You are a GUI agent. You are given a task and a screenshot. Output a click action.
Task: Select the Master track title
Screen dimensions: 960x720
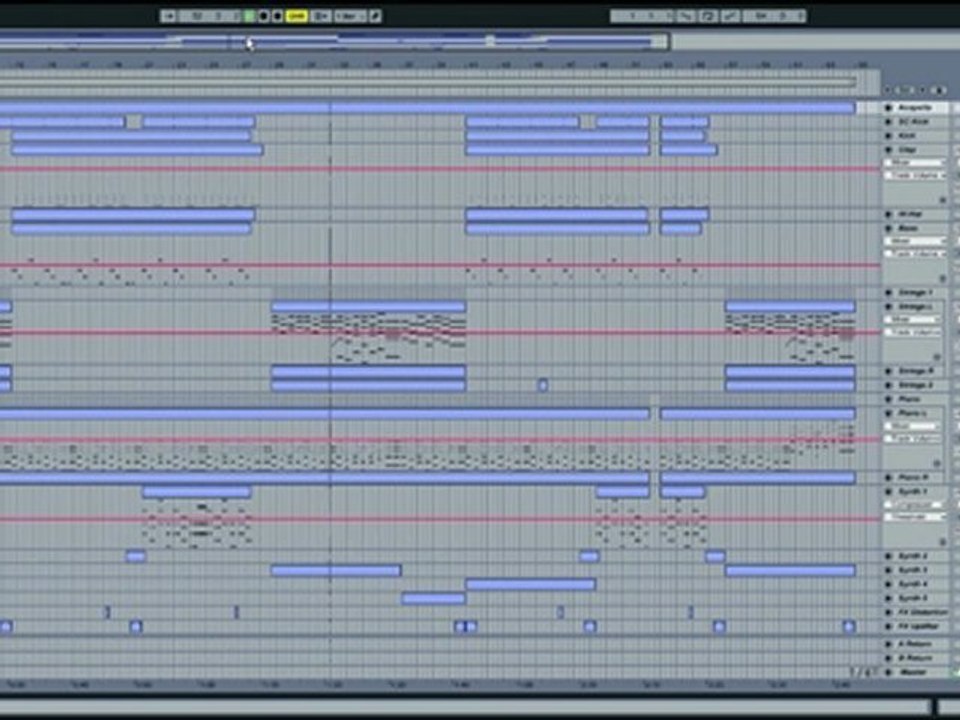coord(913,672)
